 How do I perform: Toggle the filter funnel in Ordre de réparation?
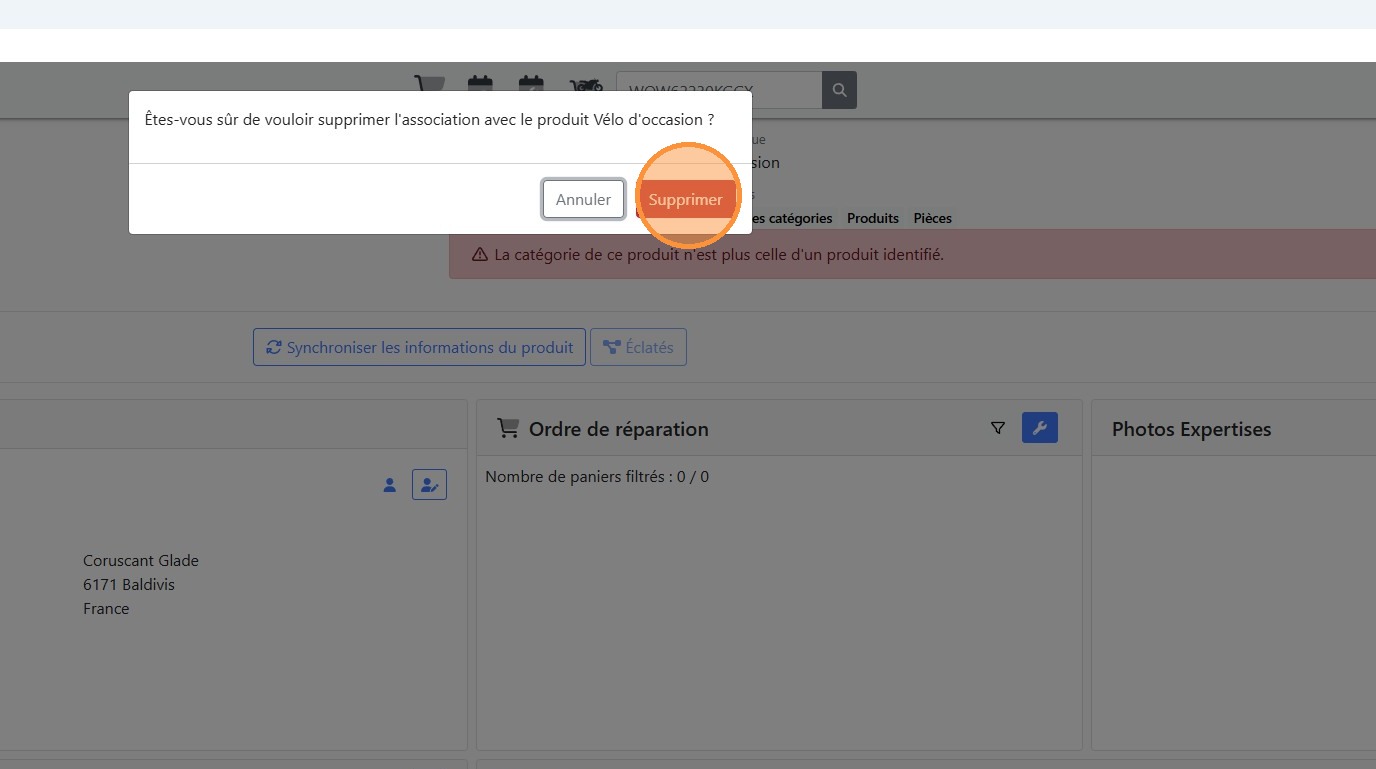coord(997,428)
